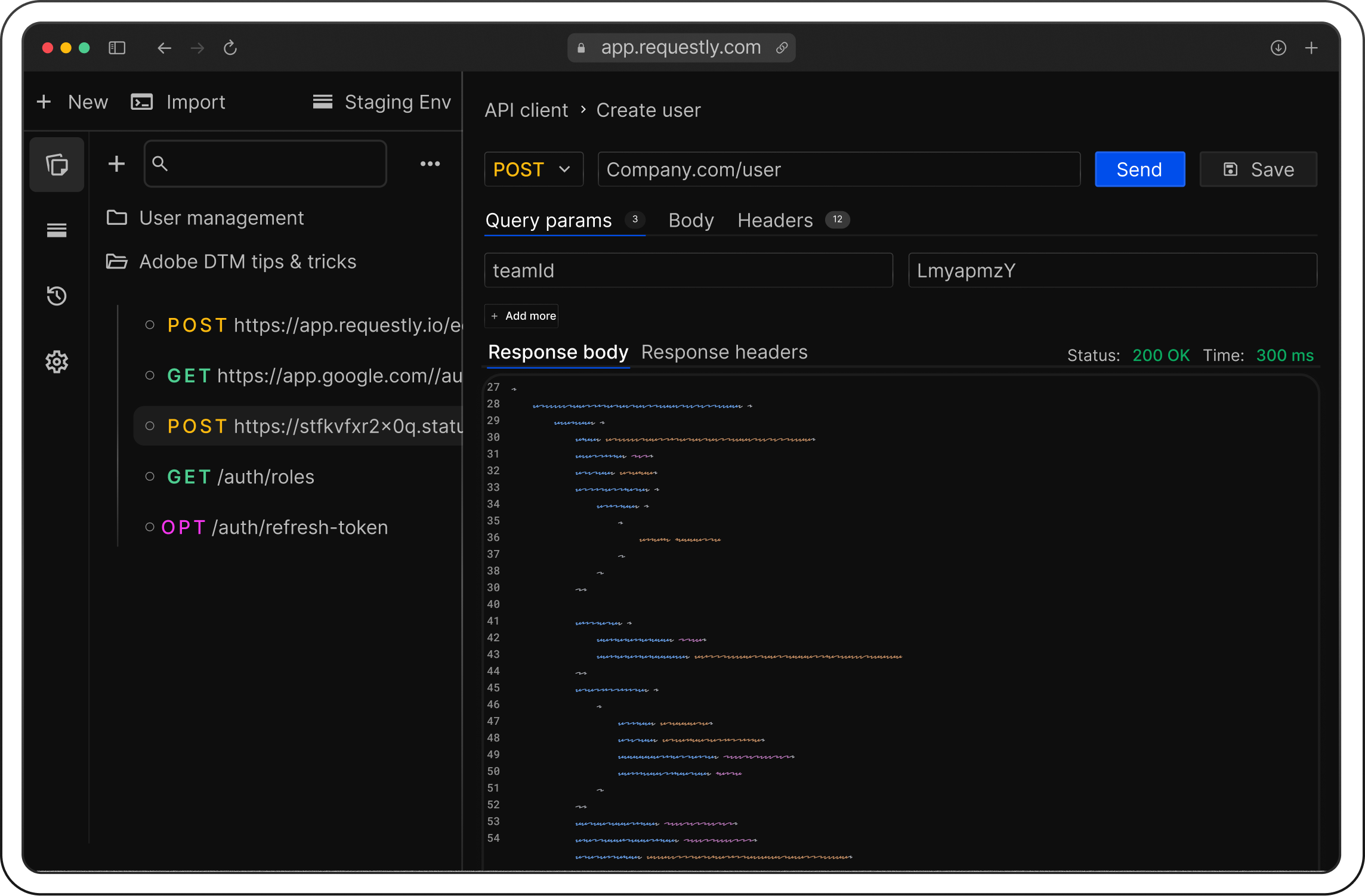Open the Collections sidebar icon
1365x896 pixels.
[x=57, y=165]
